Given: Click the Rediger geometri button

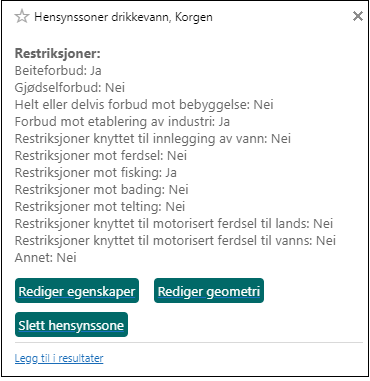Looking at the screenshot, I should 209,291.
